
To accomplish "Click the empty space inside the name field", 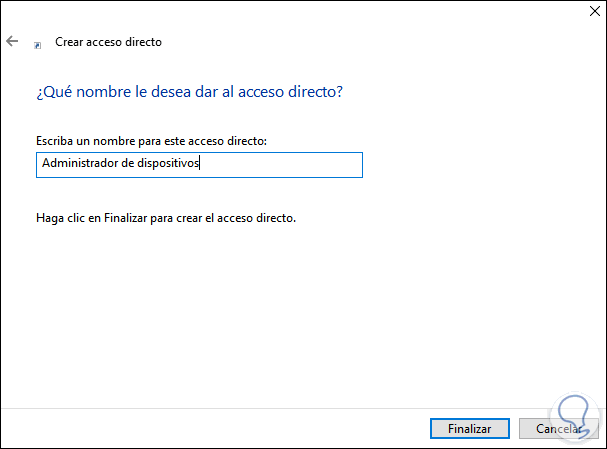I will [x=285, y=165].
